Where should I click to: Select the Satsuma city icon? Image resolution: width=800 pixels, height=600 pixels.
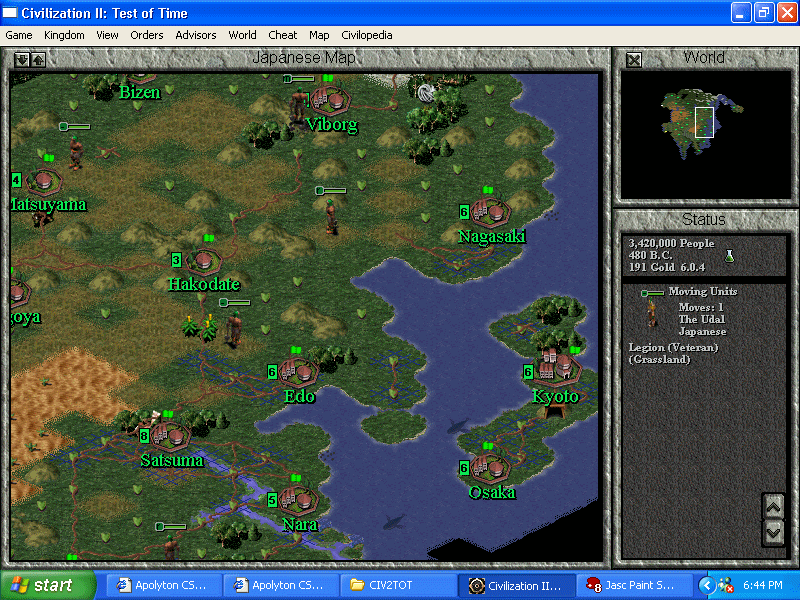(171, 435)
